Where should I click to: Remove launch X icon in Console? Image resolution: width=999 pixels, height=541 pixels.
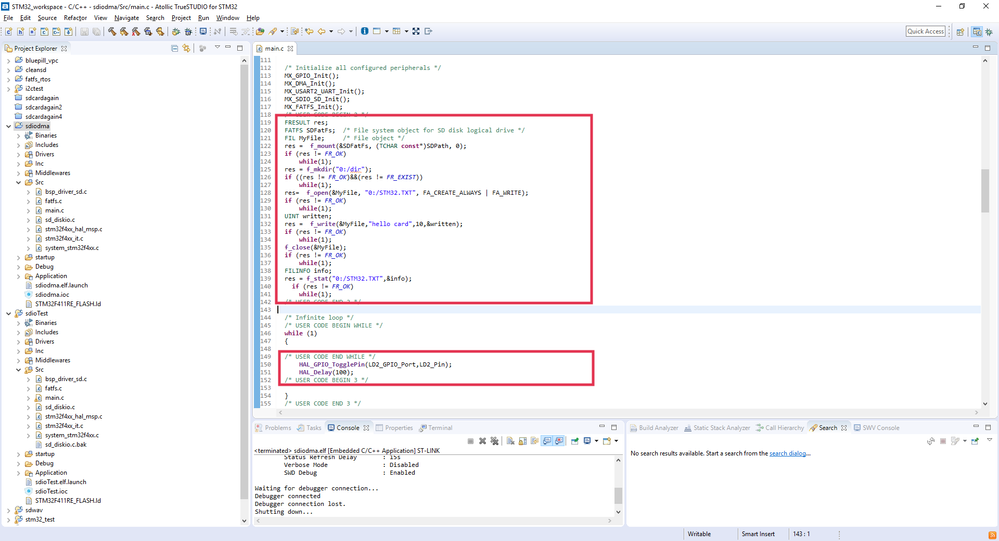click(482, 441)
